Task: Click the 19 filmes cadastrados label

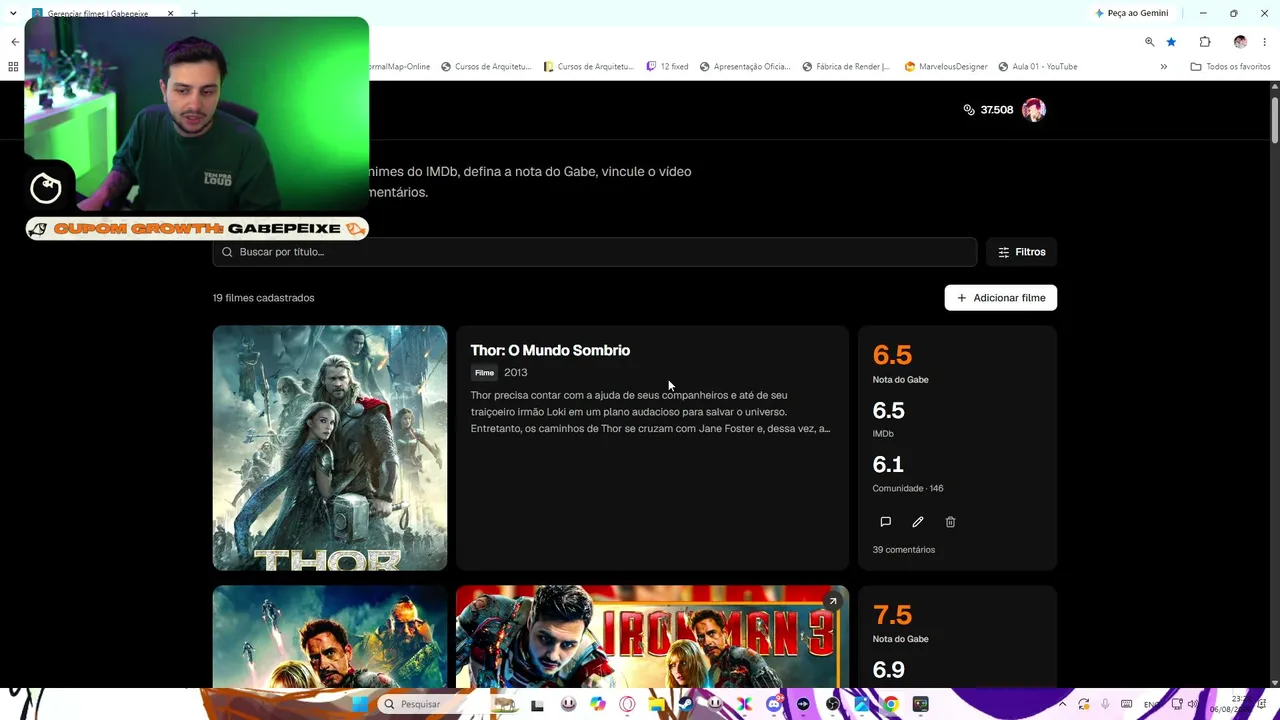Action: click(264, 298)
